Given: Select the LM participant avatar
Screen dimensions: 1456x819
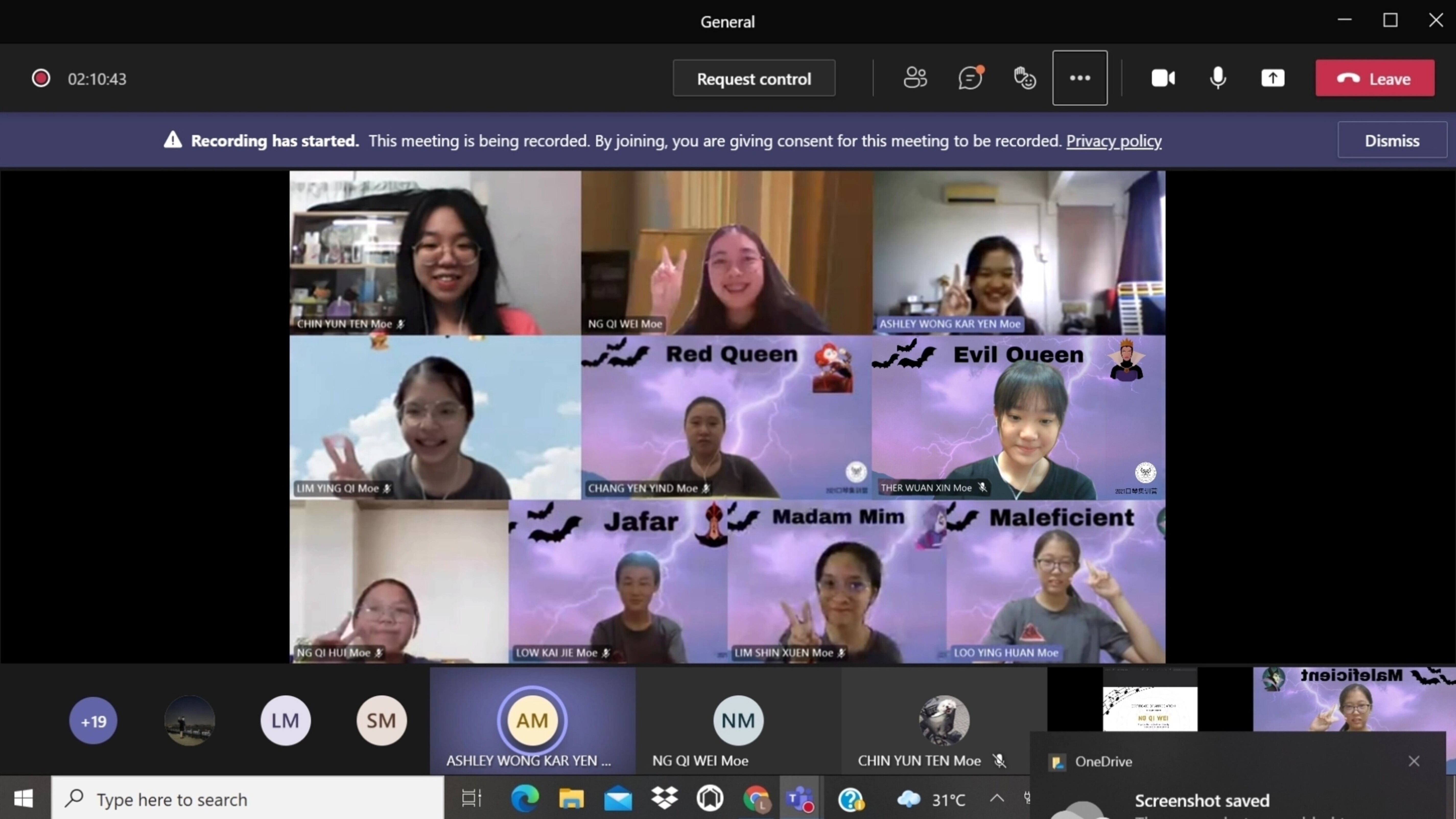Looking at the screenshot, I should click(x=285, y=721).
